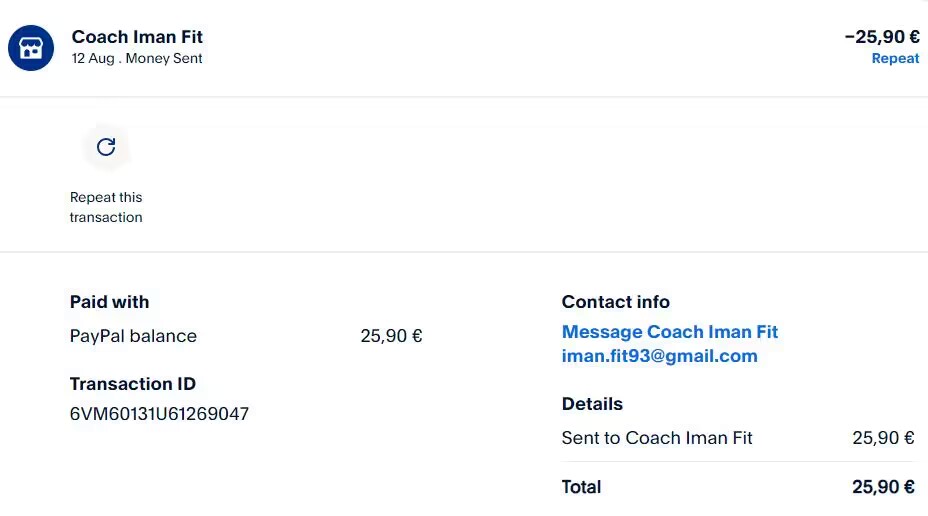This screenshot has height=516, width=928.
Task: Click the "12 Aug . Money Sent" subtitle
Action: click(x=137, y=59)
